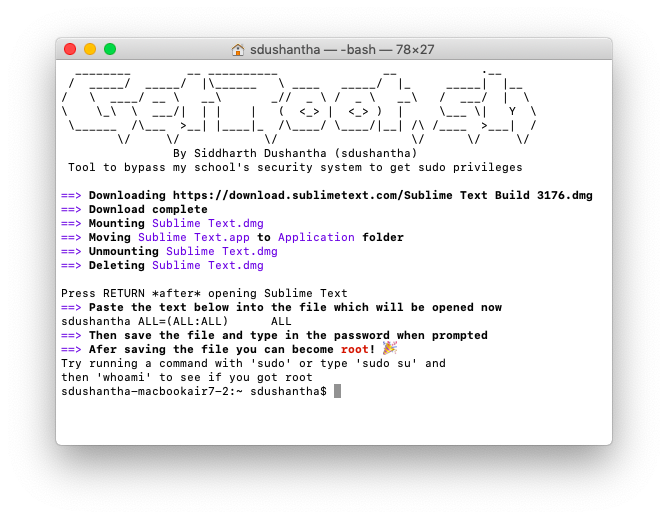Click the 'Press RETURN *after*' instruction line
Image resolution: width=668 pixels, height=519 pixels.
204,293
